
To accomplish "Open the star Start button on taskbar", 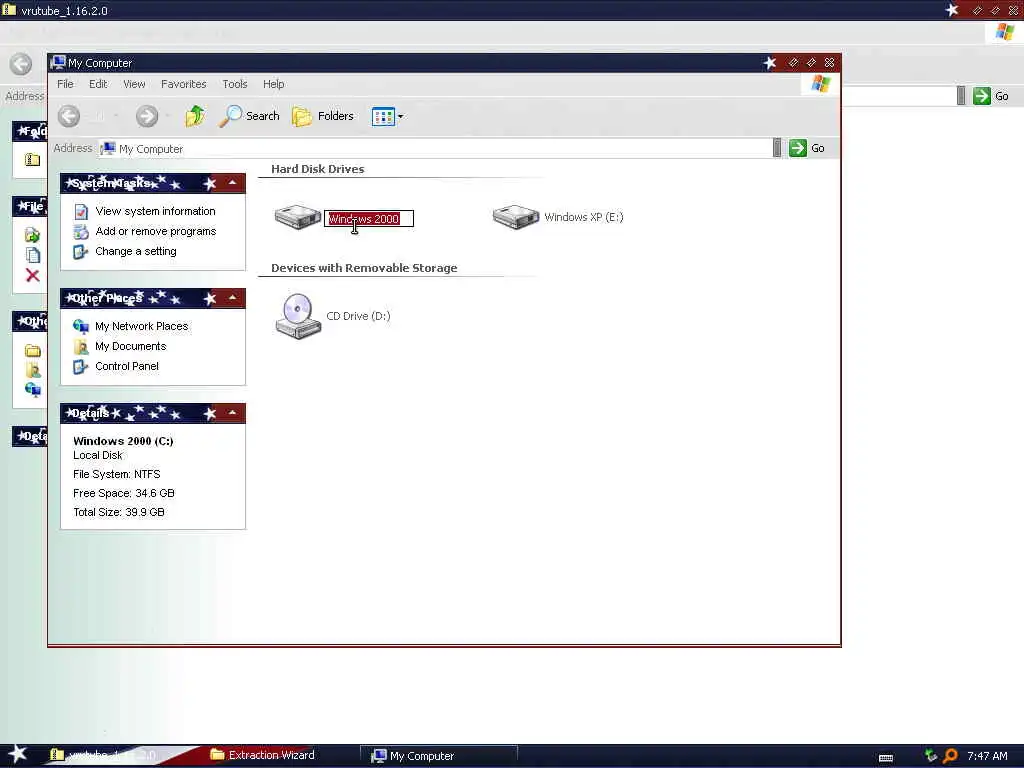I will click(18, 754).
